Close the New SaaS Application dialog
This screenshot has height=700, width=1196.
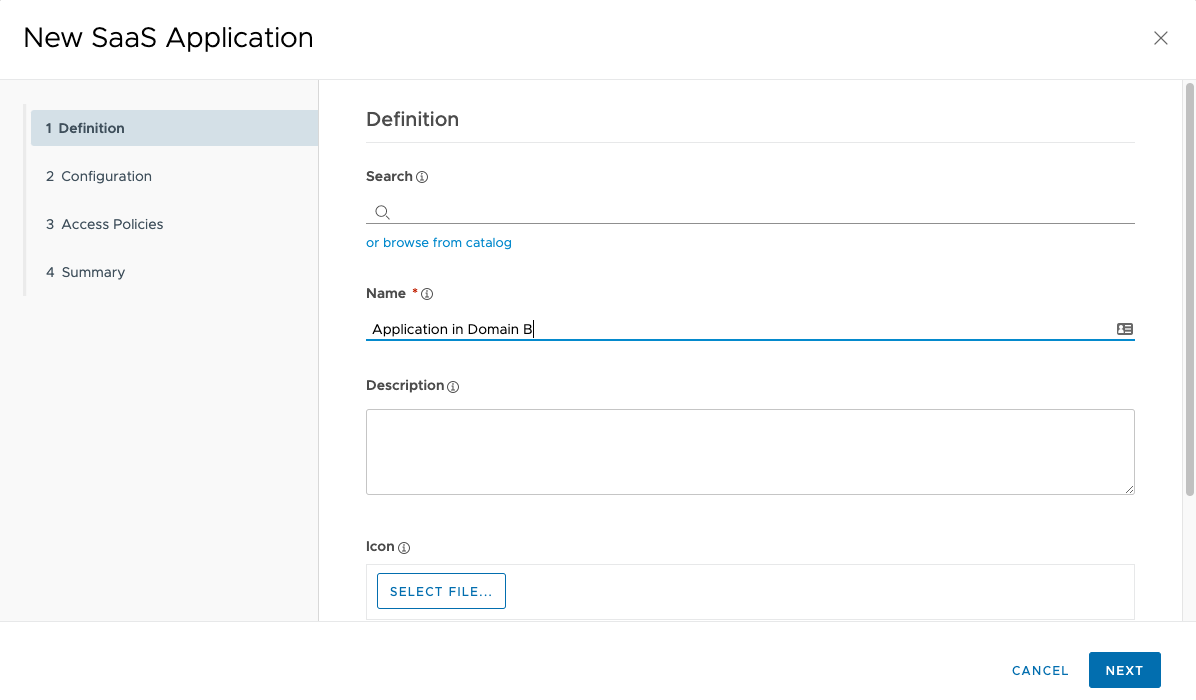click(1160, 39)
